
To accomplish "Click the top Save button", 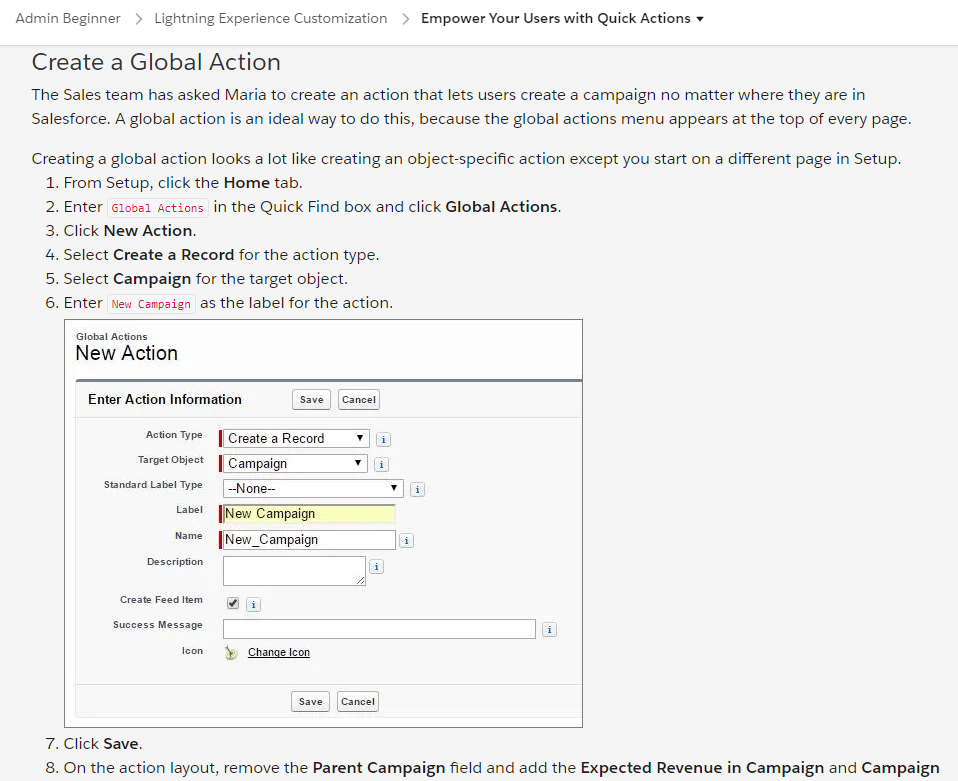I will pyautogui.click(x=312, y=400).
